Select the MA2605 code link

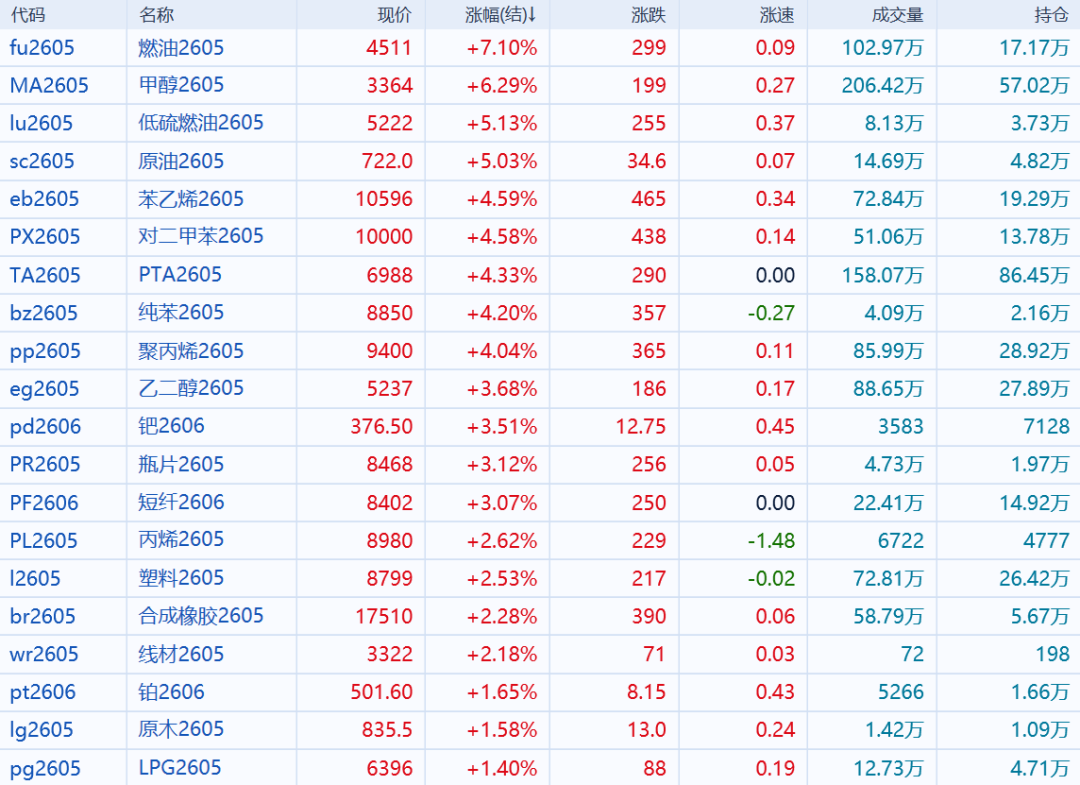(x=49, y=86)
